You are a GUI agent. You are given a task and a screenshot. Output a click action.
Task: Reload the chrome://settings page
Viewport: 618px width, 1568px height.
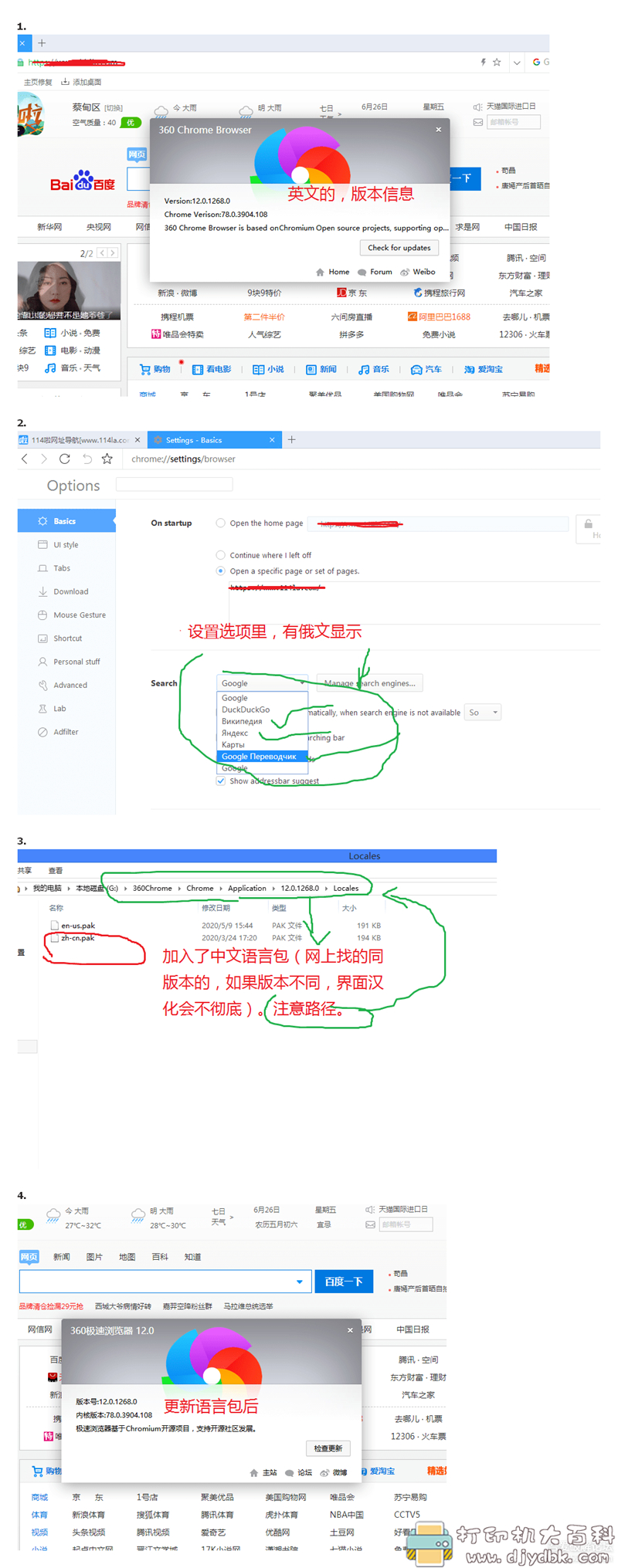point(65,459)
